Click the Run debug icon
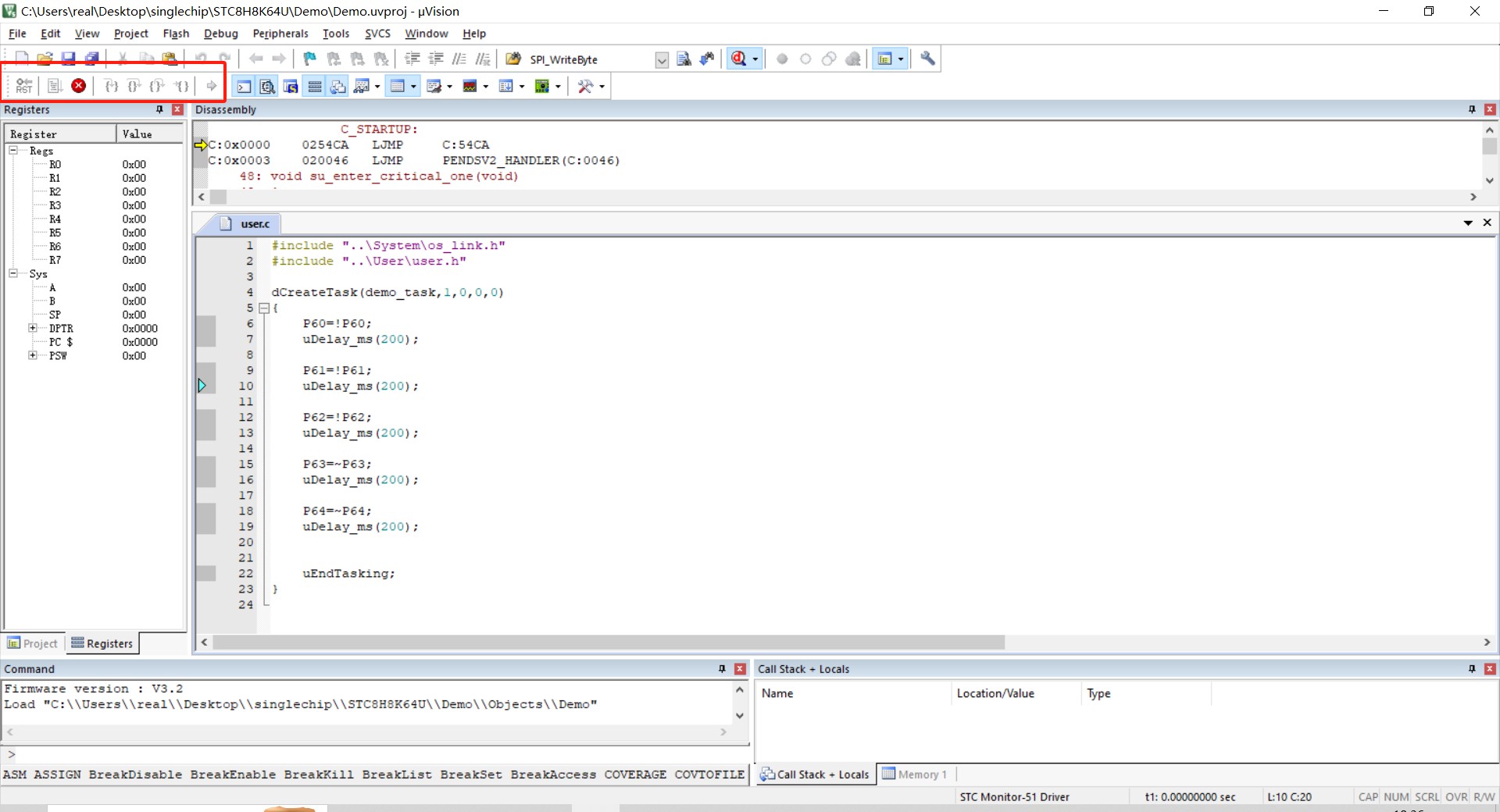This screenshot has height=812, width=1500. pyautogui.click(x=55, y=86)
